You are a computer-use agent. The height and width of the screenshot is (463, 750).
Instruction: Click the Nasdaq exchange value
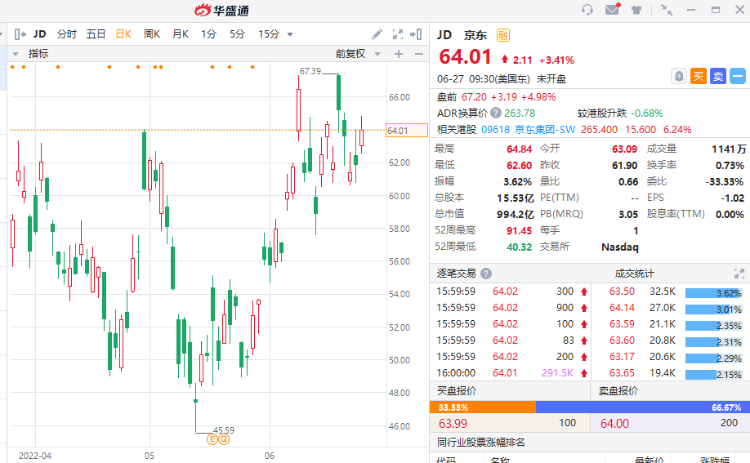point(620,247)
